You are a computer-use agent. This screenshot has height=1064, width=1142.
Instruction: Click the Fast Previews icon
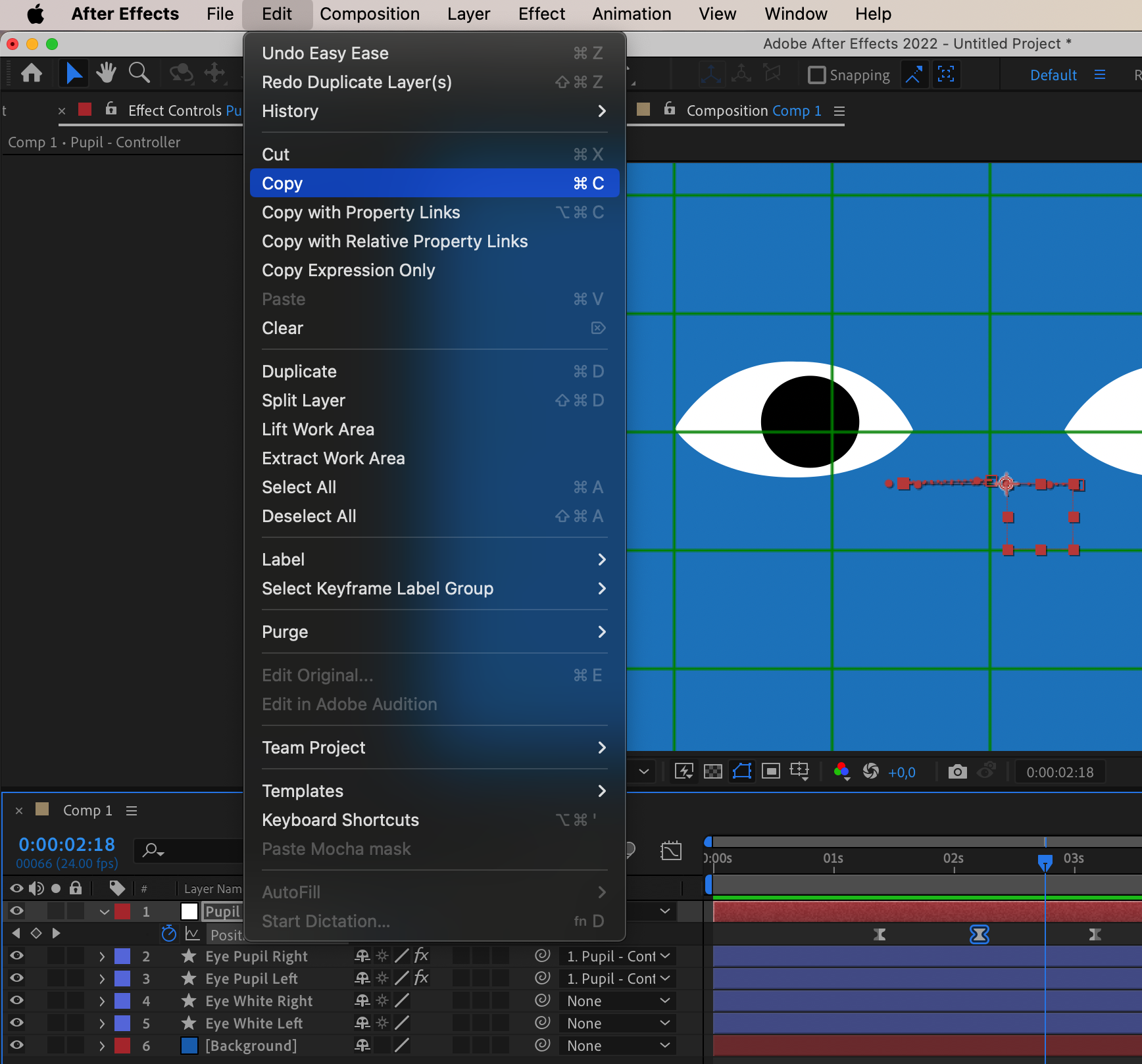(684, 771)
